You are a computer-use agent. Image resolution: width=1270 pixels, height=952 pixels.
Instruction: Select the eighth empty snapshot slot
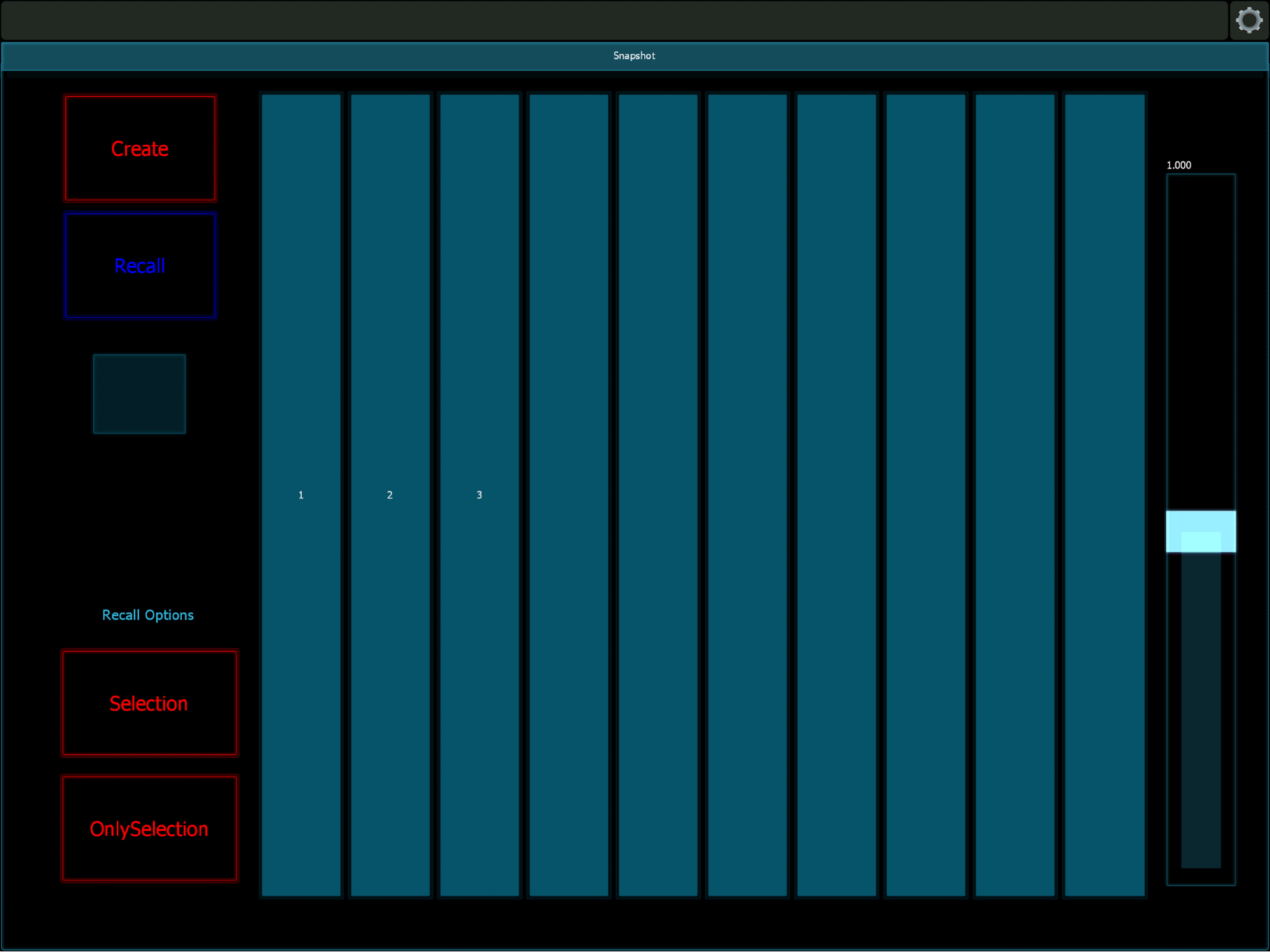(926, 495)
